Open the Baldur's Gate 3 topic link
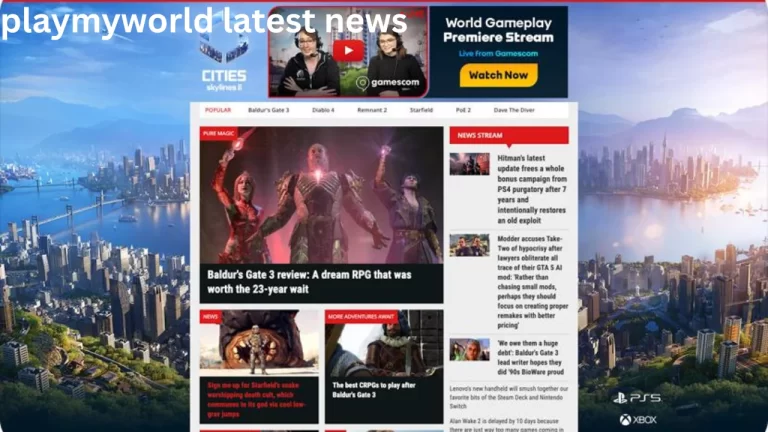The image size is (768, 432). point(268,110)
